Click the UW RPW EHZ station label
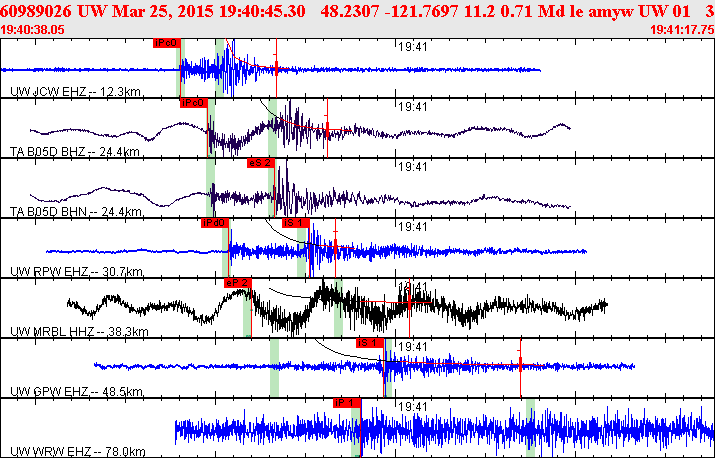Viewport: 715px width, 458px height. [76, 272]
